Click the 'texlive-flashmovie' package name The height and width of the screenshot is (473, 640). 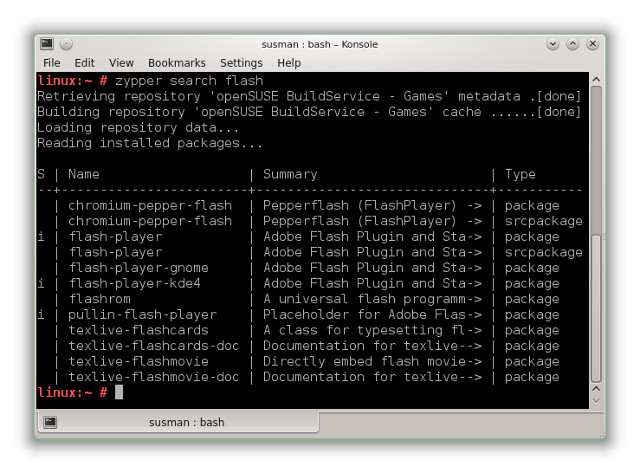pyautogui.click(x=139, y=361)
